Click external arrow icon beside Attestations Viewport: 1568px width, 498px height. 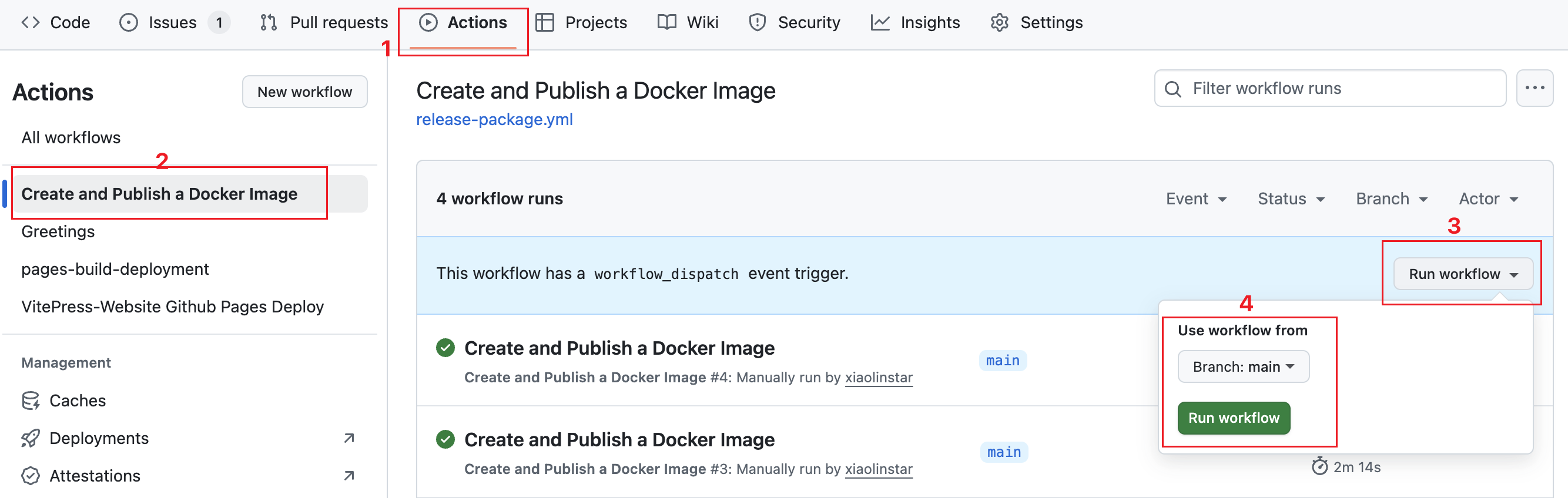point(349,476)
